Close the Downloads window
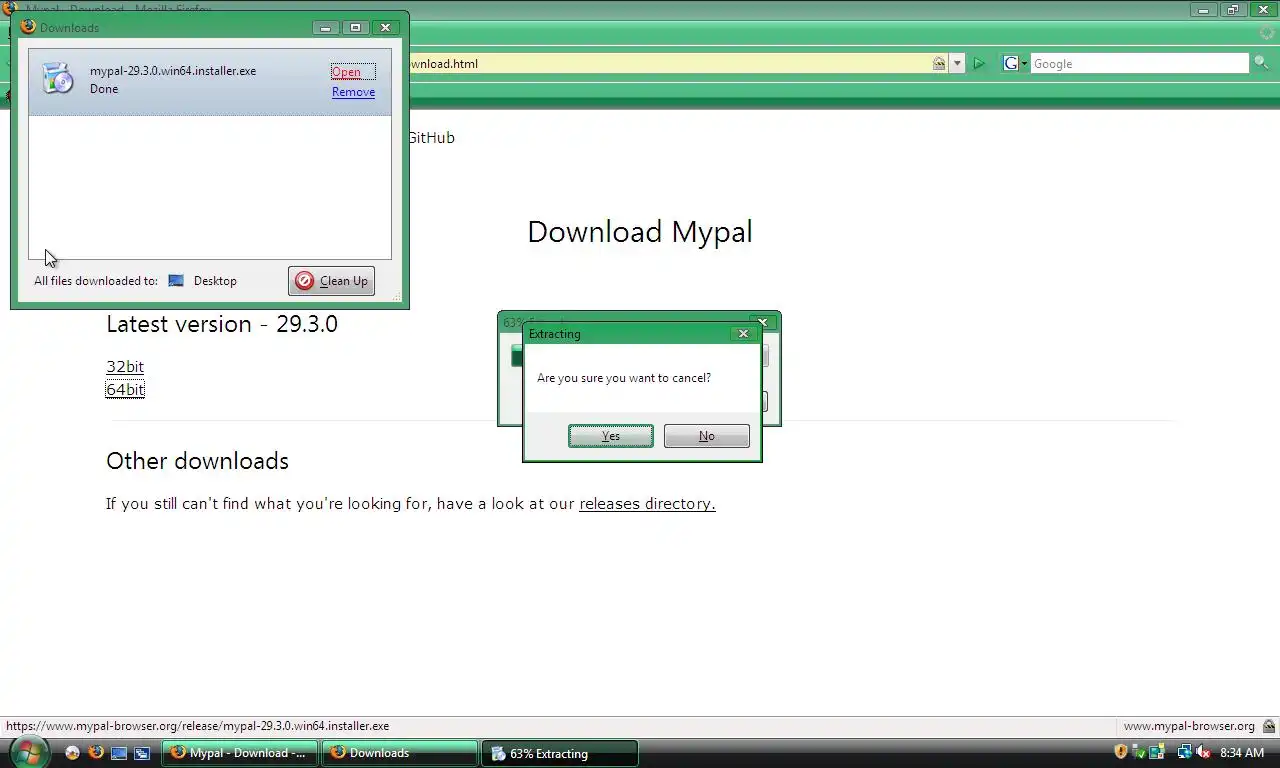 [385, 28]
